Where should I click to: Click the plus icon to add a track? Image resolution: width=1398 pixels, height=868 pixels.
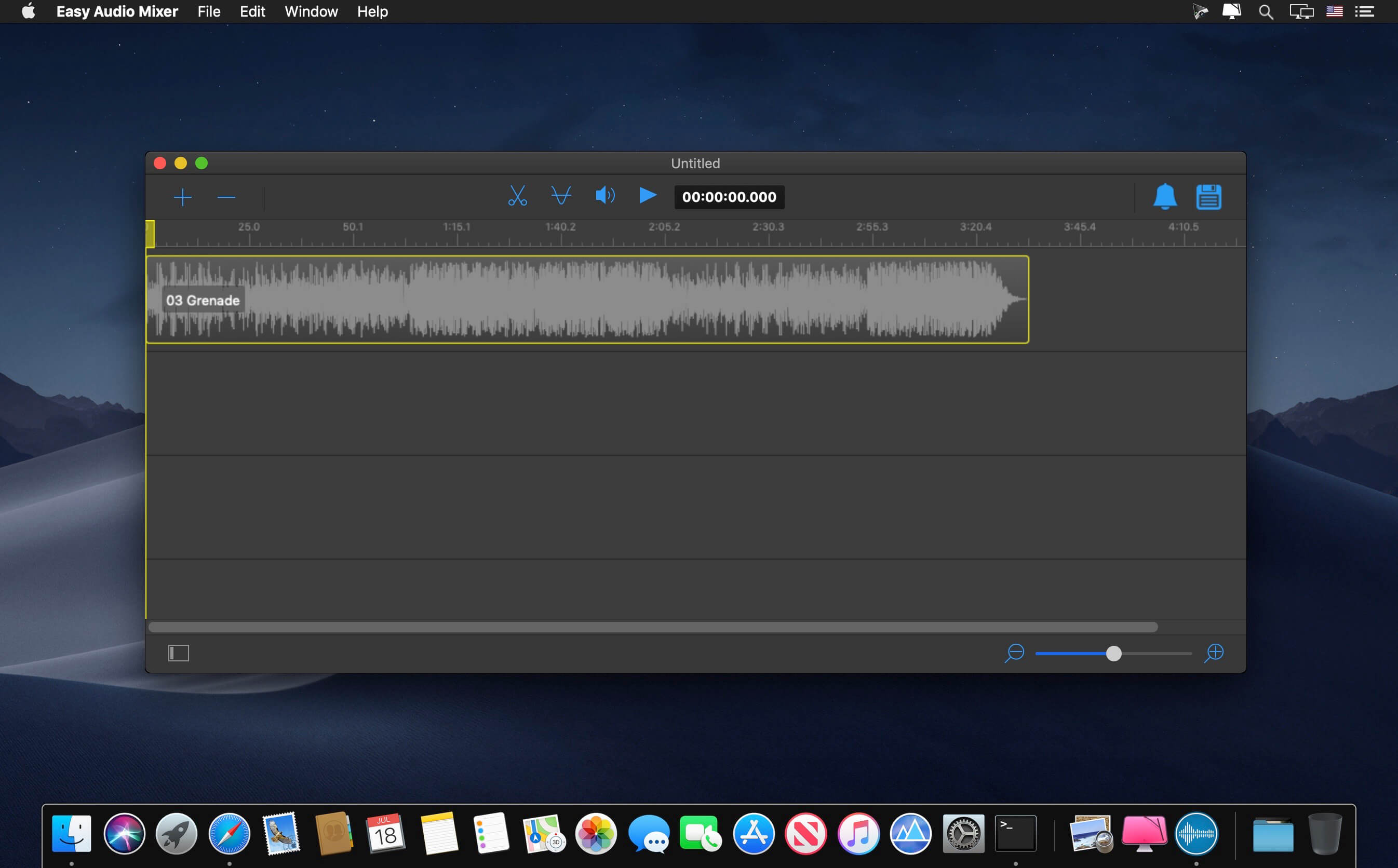point(183,197)
